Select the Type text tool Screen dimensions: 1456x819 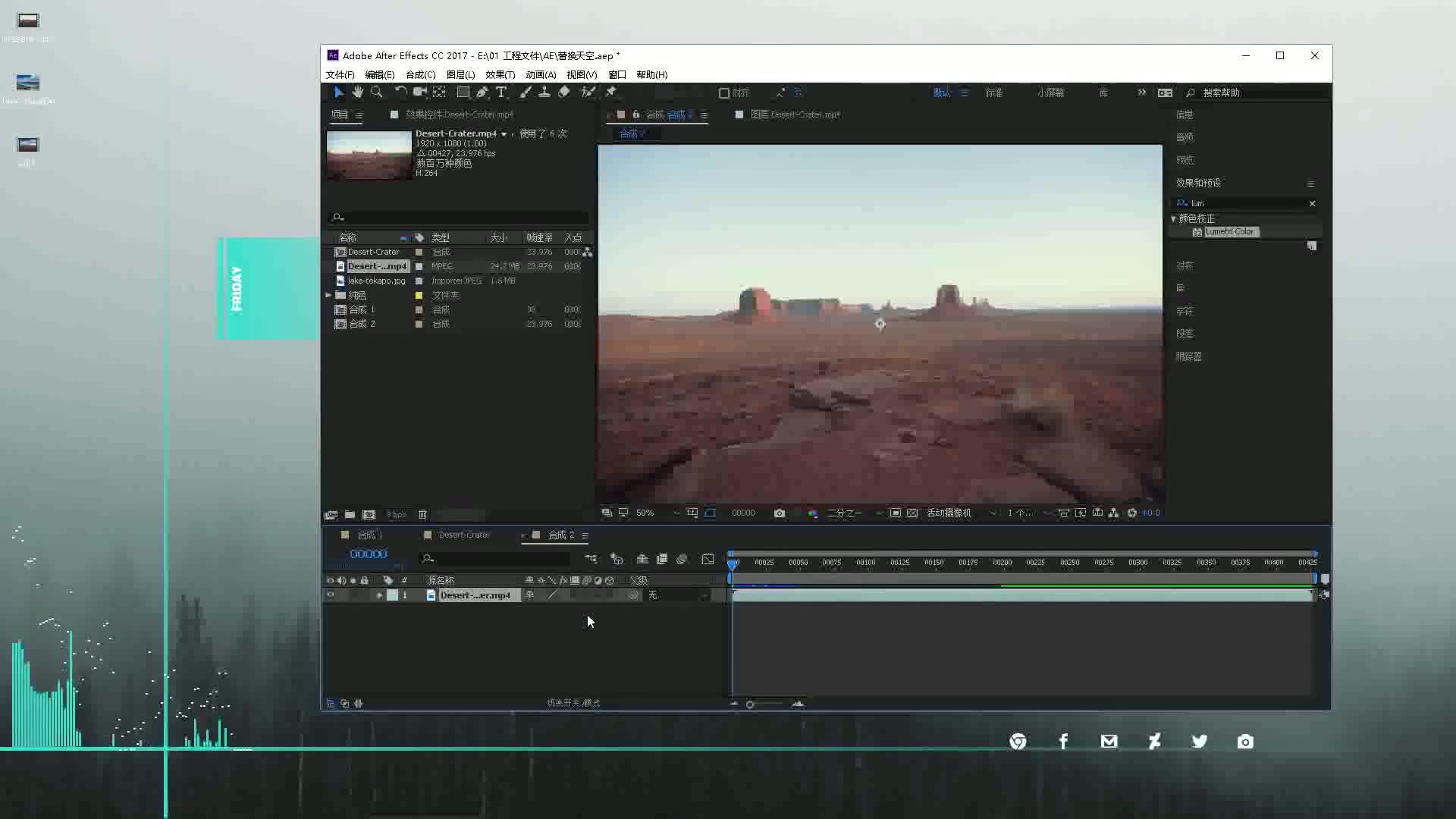[501, 92]
